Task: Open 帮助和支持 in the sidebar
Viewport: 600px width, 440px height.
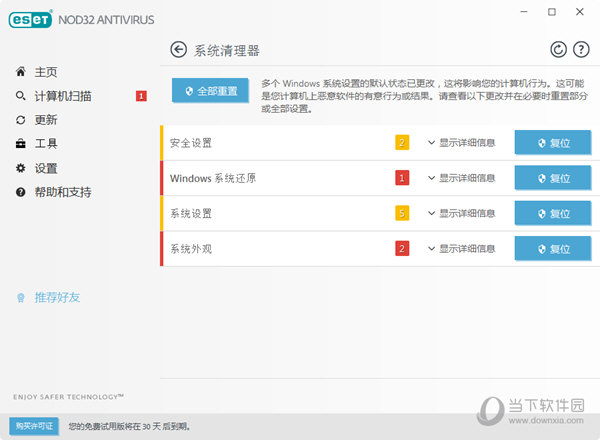Action: coord(63,192)
